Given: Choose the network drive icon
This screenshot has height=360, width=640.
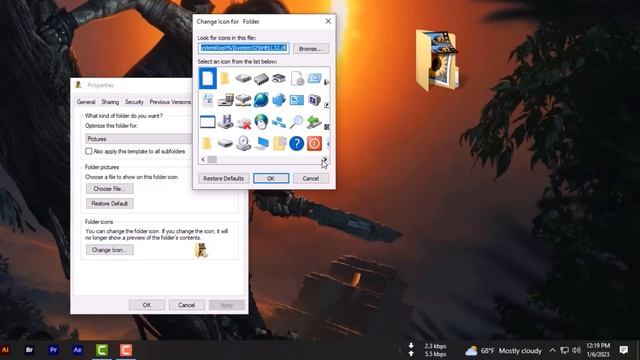Looking at the screenshot, I should [x=243, y=100].
